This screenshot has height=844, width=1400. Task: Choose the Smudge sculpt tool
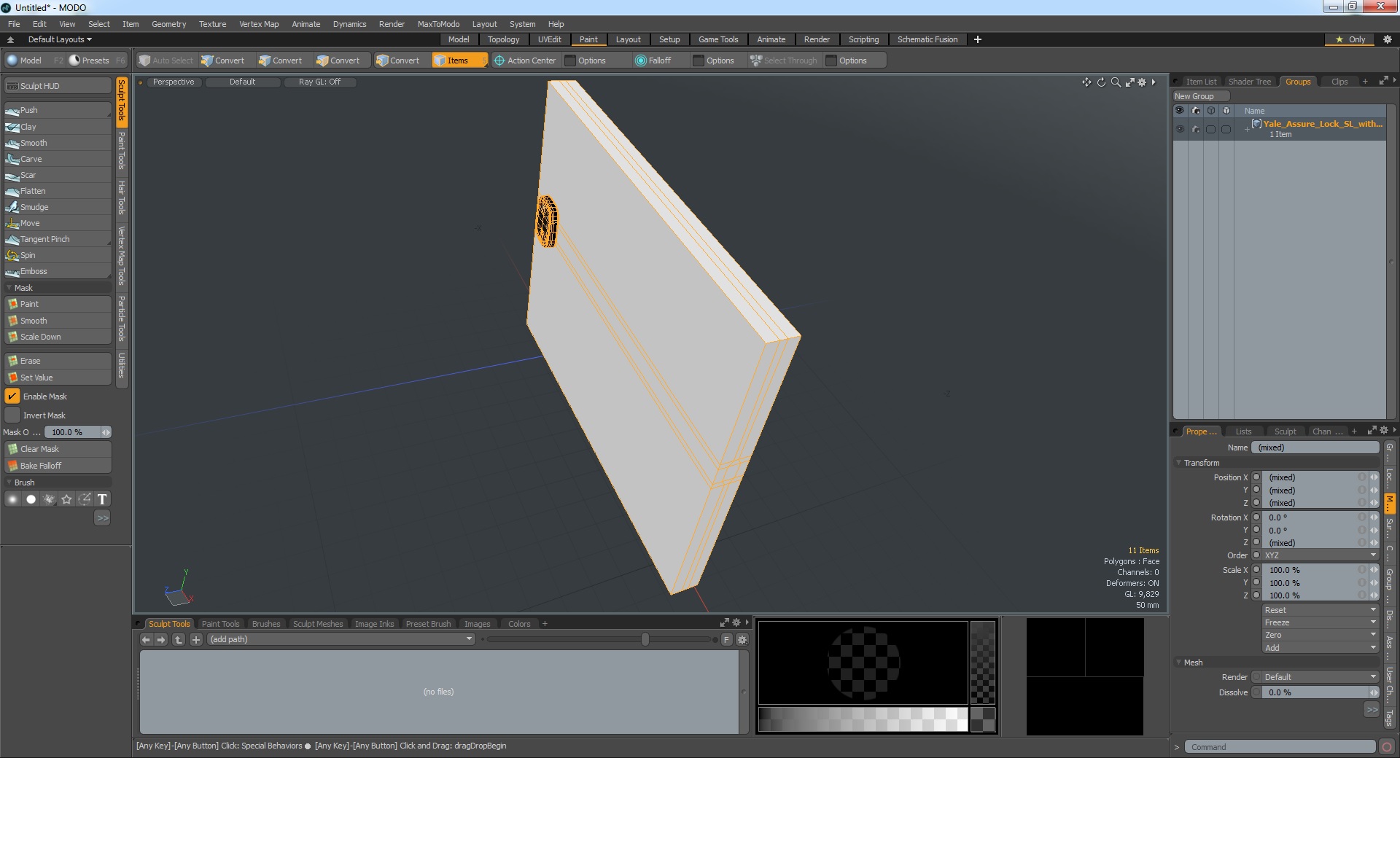click(34, 207)
